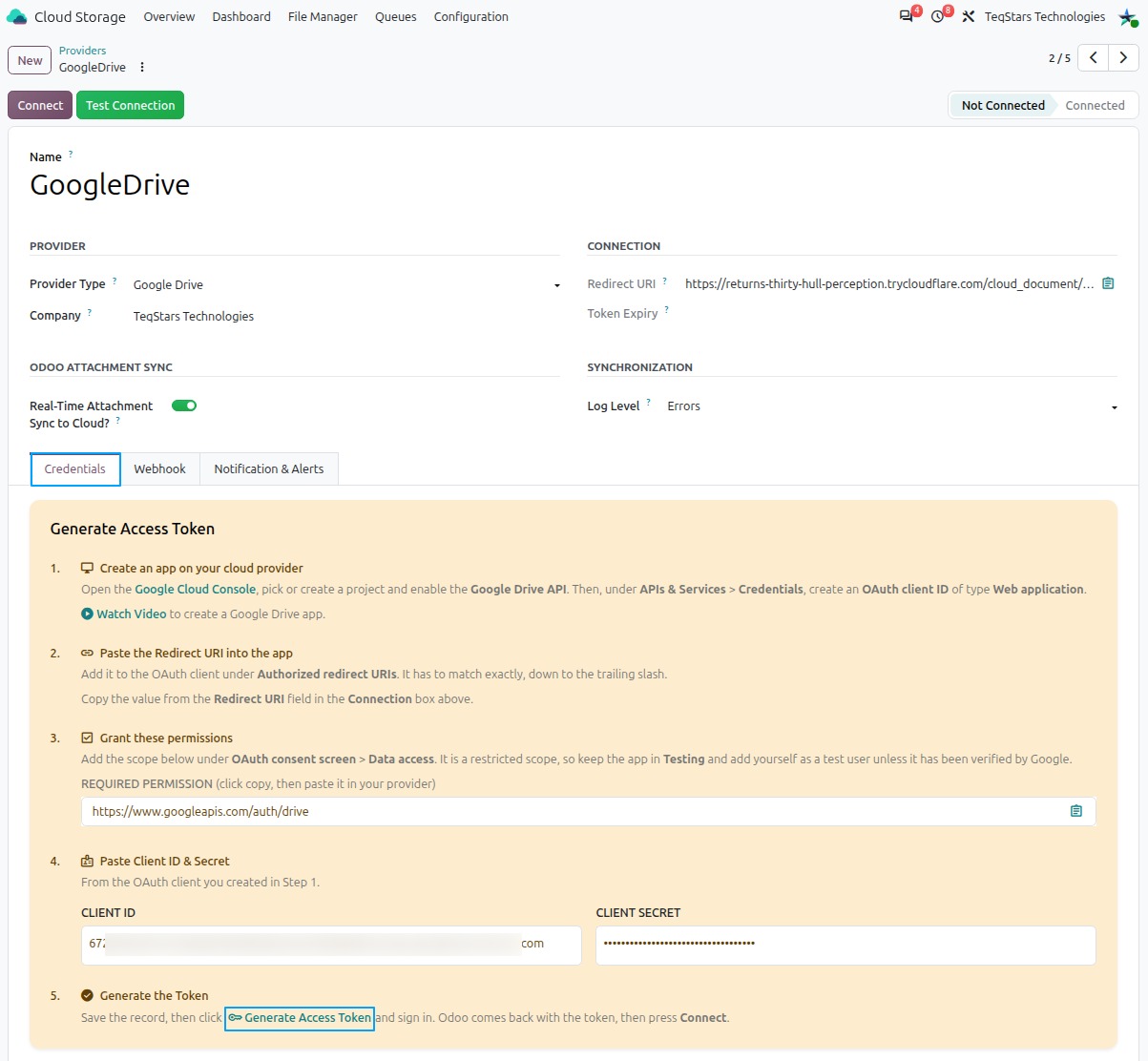This screenshot has height=1061, width=1148.
Task: Click the Connect button
Action: (40, 105)
